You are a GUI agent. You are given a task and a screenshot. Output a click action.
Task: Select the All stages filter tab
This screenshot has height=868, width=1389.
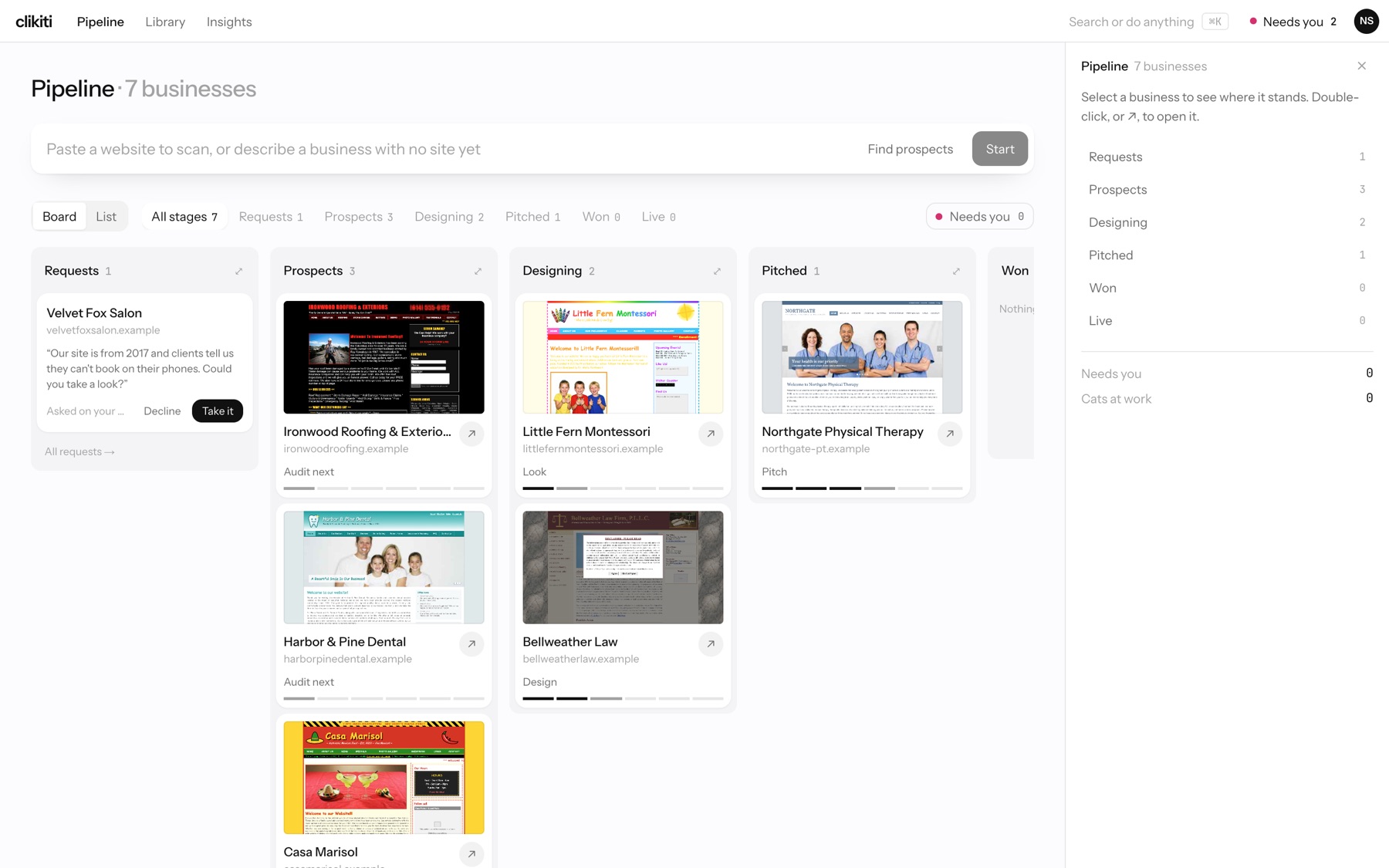click(x=184, y=217)
